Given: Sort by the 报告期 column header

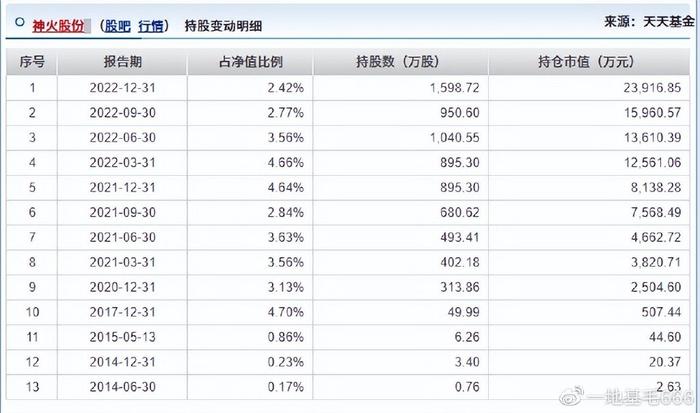Looking at the screenshot, I should [x=122, y=62].
